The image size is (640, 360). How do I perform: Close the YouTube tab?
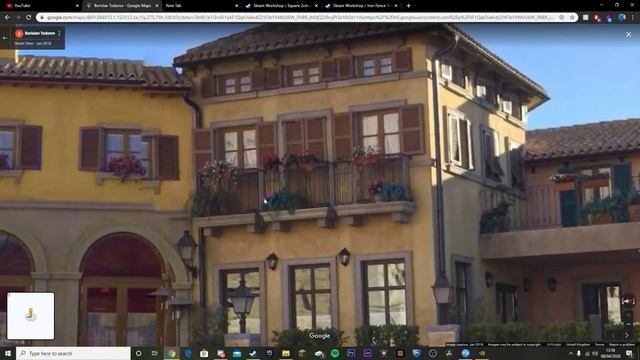tap(77, 6)
